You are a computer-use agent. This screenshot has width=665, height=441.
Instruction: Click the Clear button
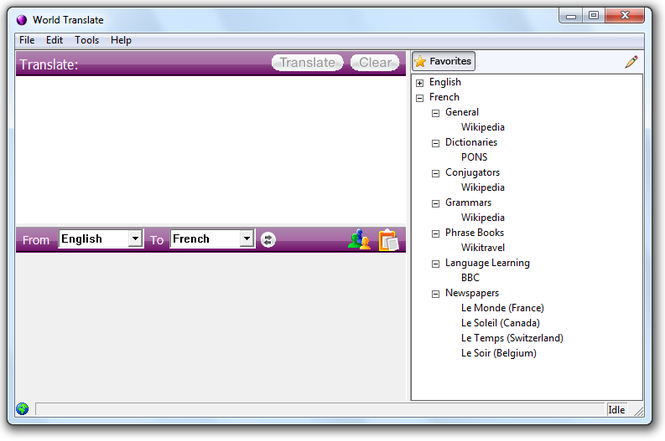click(375, 62)
